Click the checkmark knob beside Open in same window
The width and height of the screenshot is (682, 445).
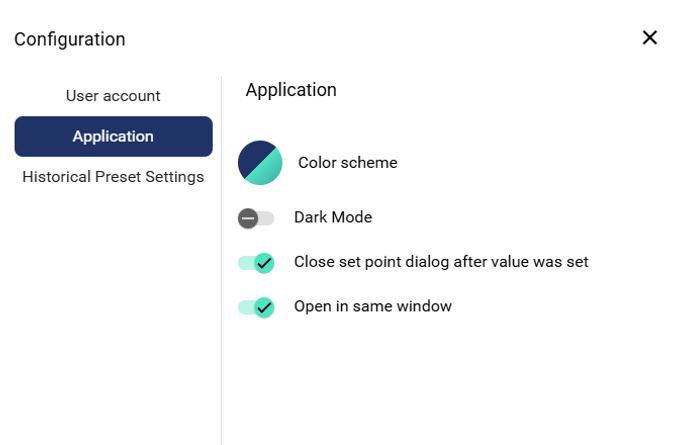[x=264, y=307]
